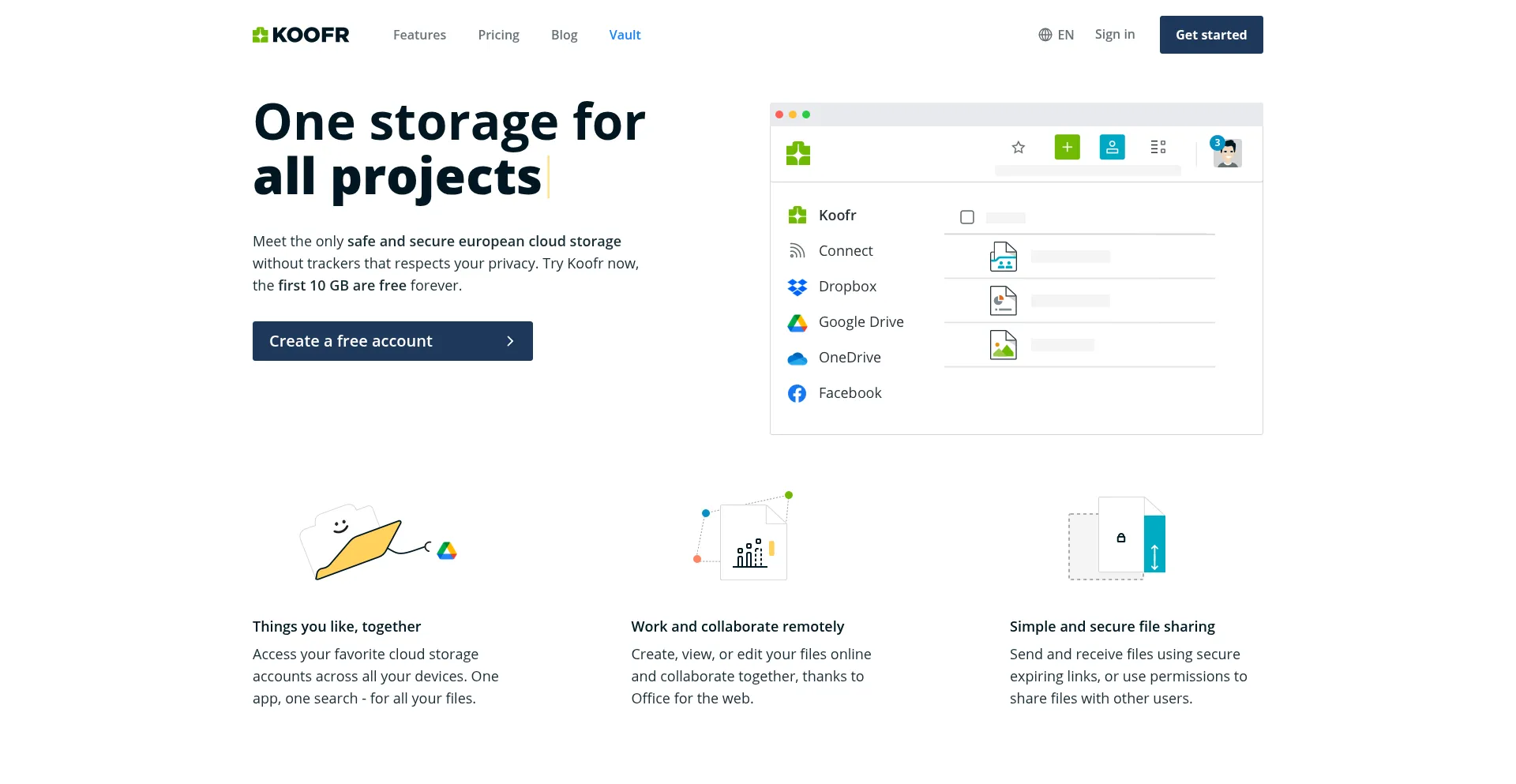This screenshot has width=1516, height=784.
Task: Click the 'Things you like, together' heading
Action: pos(336,626)
